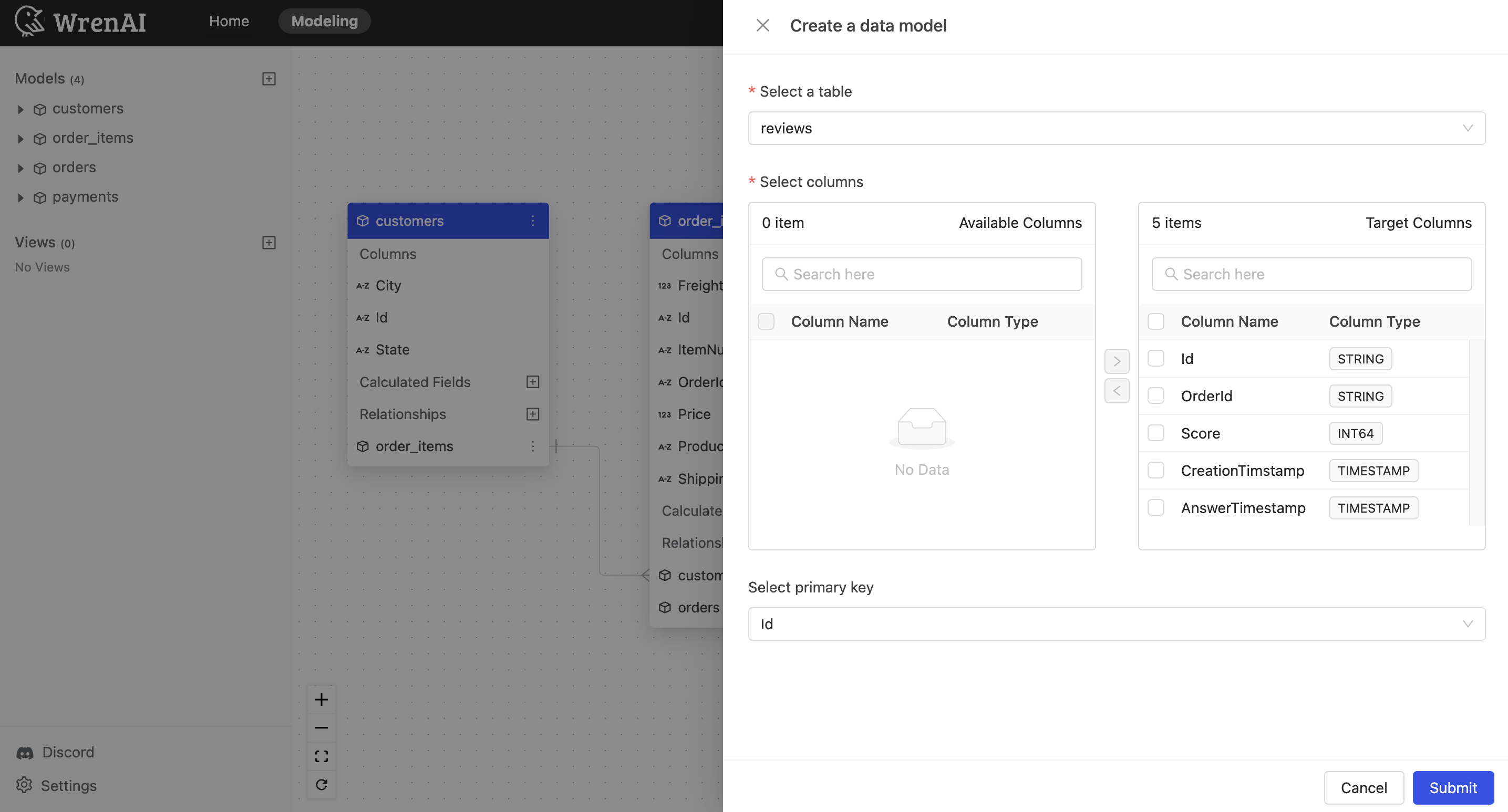The image size is (1508, 812).
Task: Check the Score column checkbox
Action: pyautogui.click(x=1155, y=433)
